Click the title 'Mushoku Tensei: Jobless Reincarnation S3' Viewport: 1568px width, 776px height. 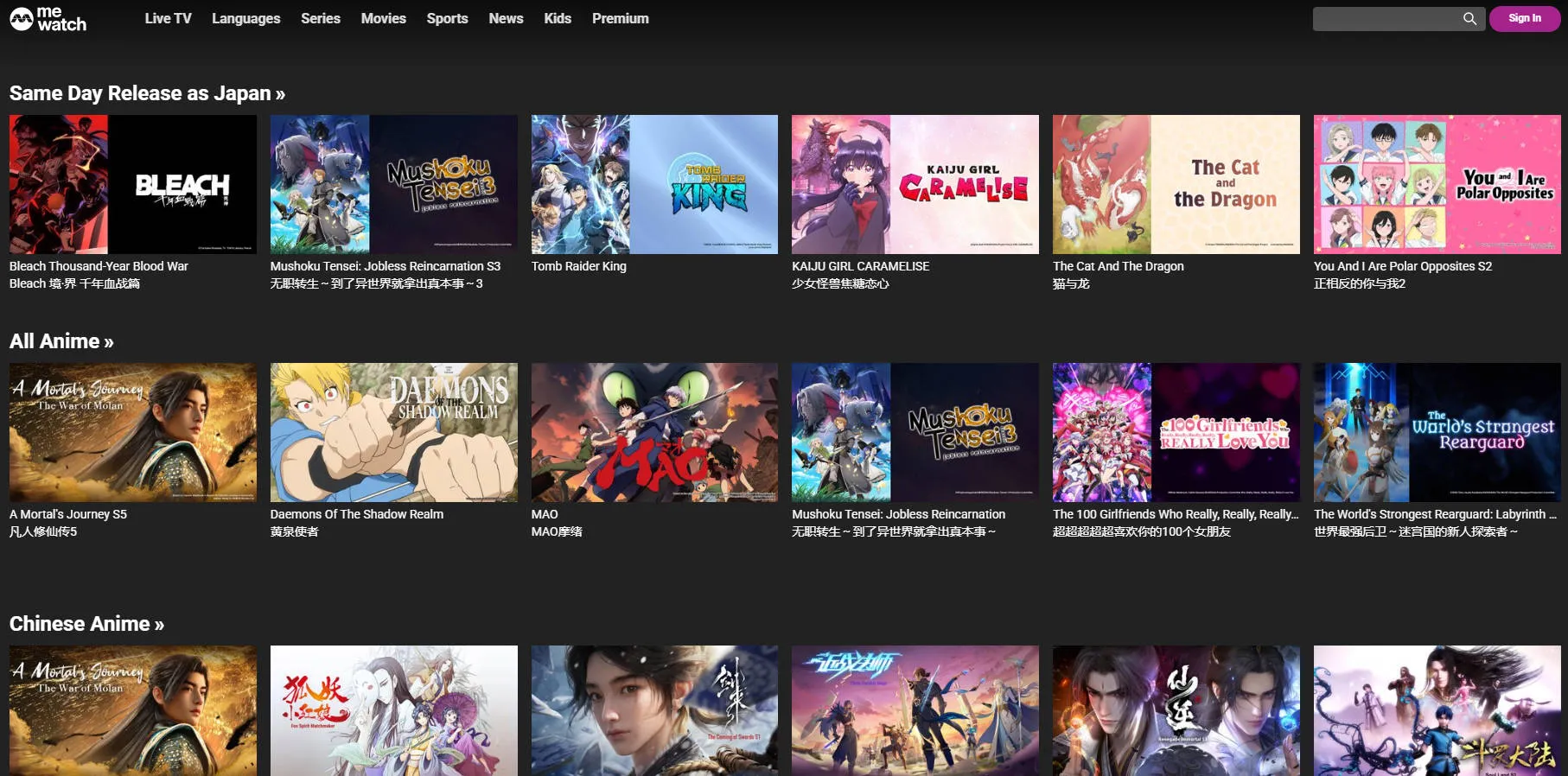pyautogui.click(x=386, y=266)
